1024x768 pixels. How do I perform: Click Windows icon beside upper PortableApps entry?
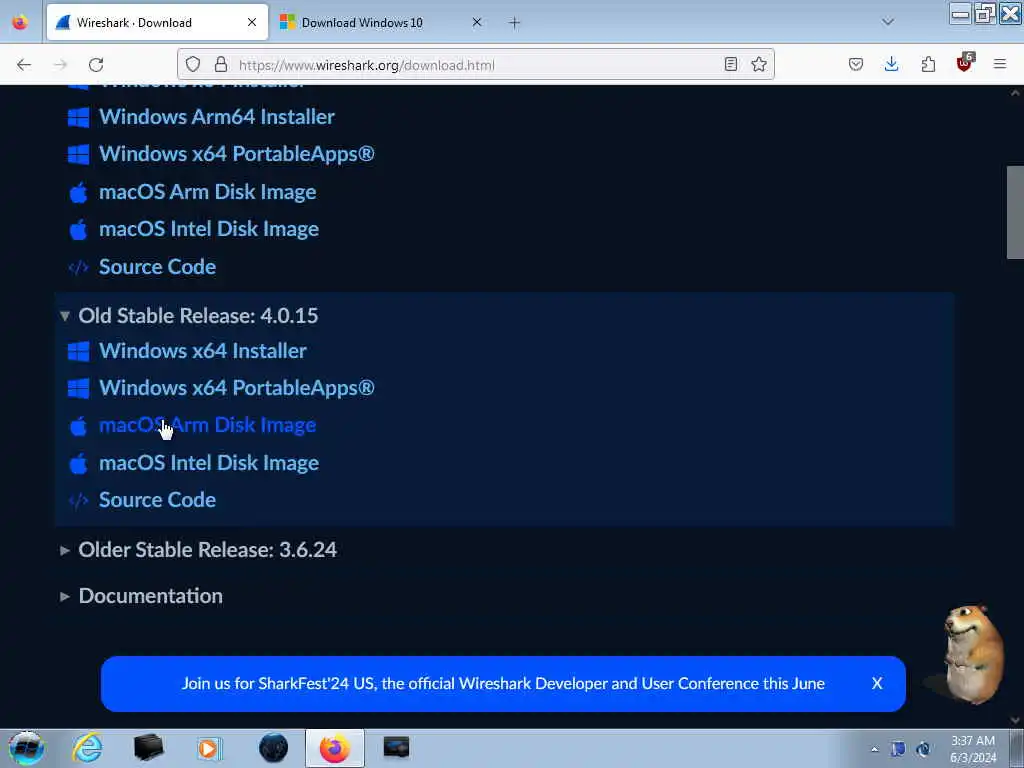point(78,155)
